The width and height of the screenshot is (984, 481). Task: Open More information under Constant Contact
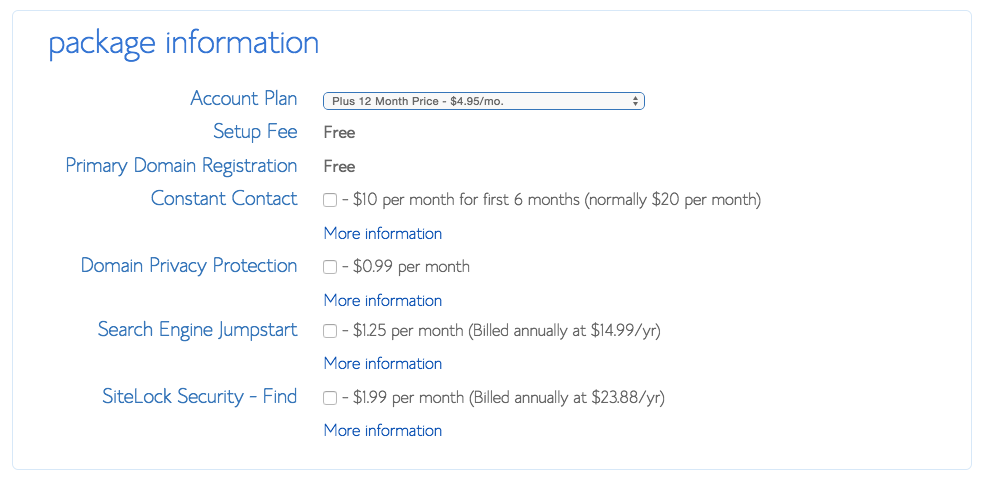click(x=382, y=233)
